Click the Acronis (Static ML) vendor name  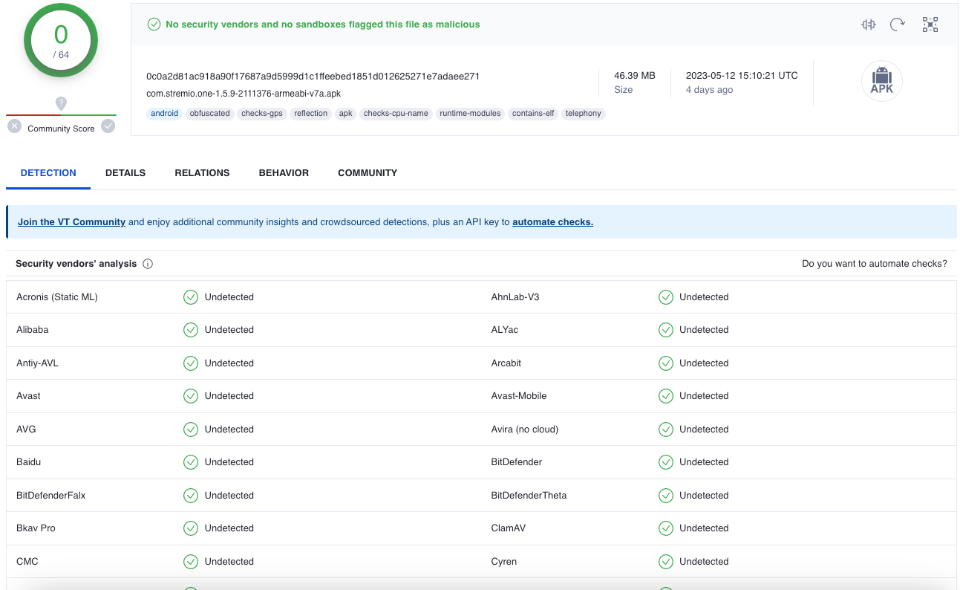pyautogui.click(x=57, y=297)
